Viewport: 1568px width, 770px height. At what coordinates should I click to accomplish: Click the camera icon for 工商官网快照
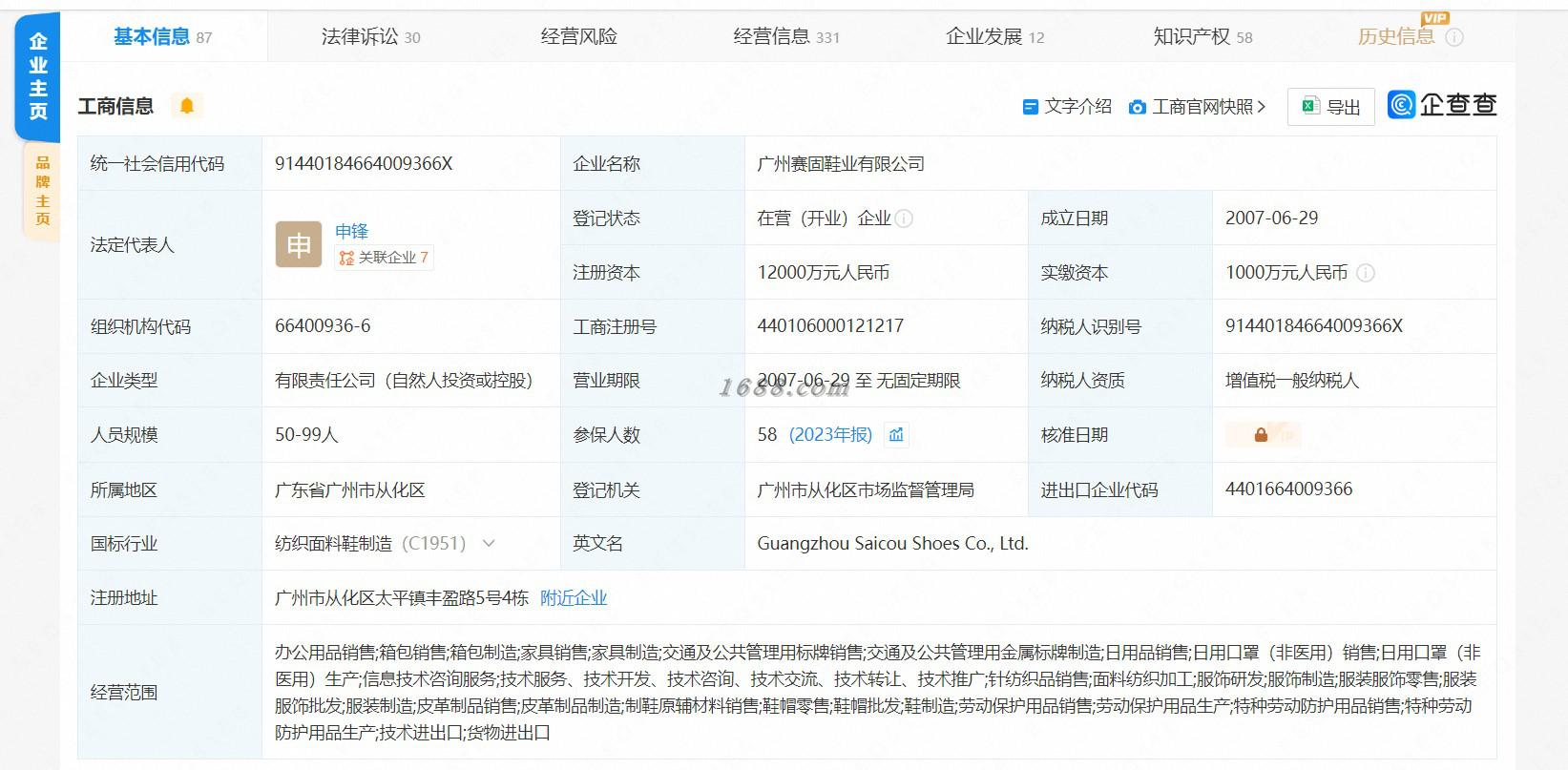coord(1137,107)
